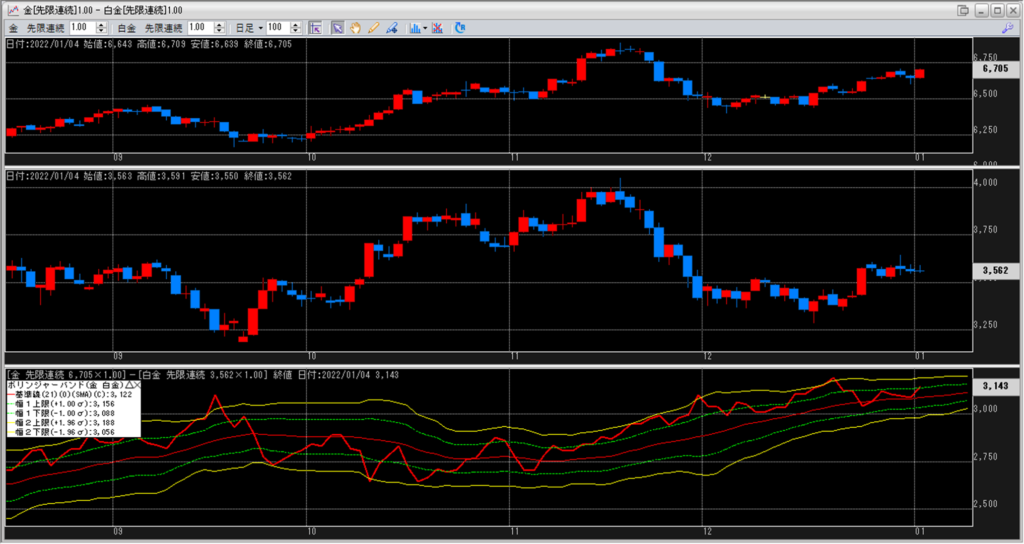The height and width of the screenshot is (544, 1024).
Task: Open the bar chart indicator tool
Action: coord(414,27)
